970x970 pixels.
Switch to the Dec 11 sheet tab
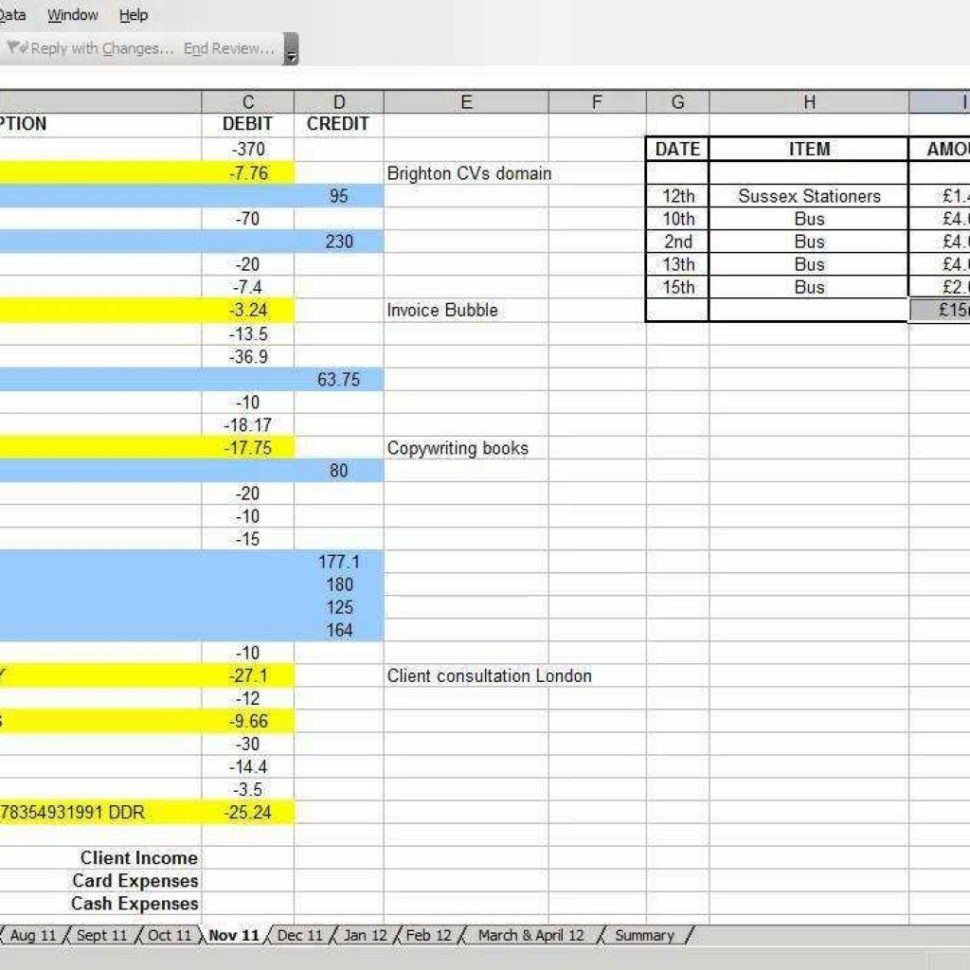299,935
